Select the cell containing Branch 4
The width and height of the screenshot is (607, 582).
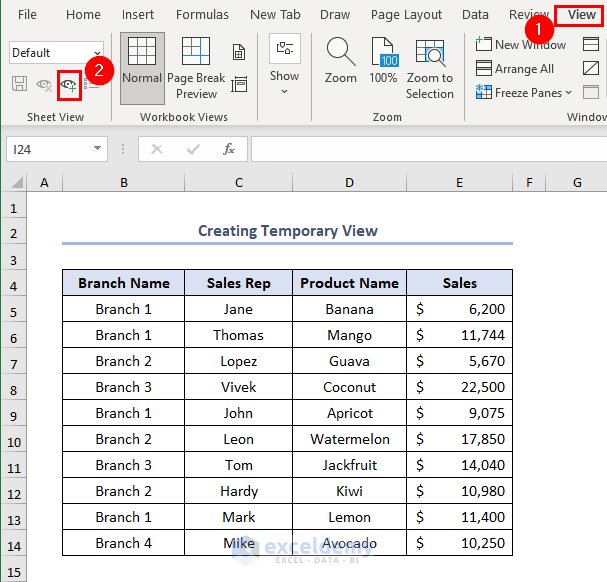(x=123, y=543)
